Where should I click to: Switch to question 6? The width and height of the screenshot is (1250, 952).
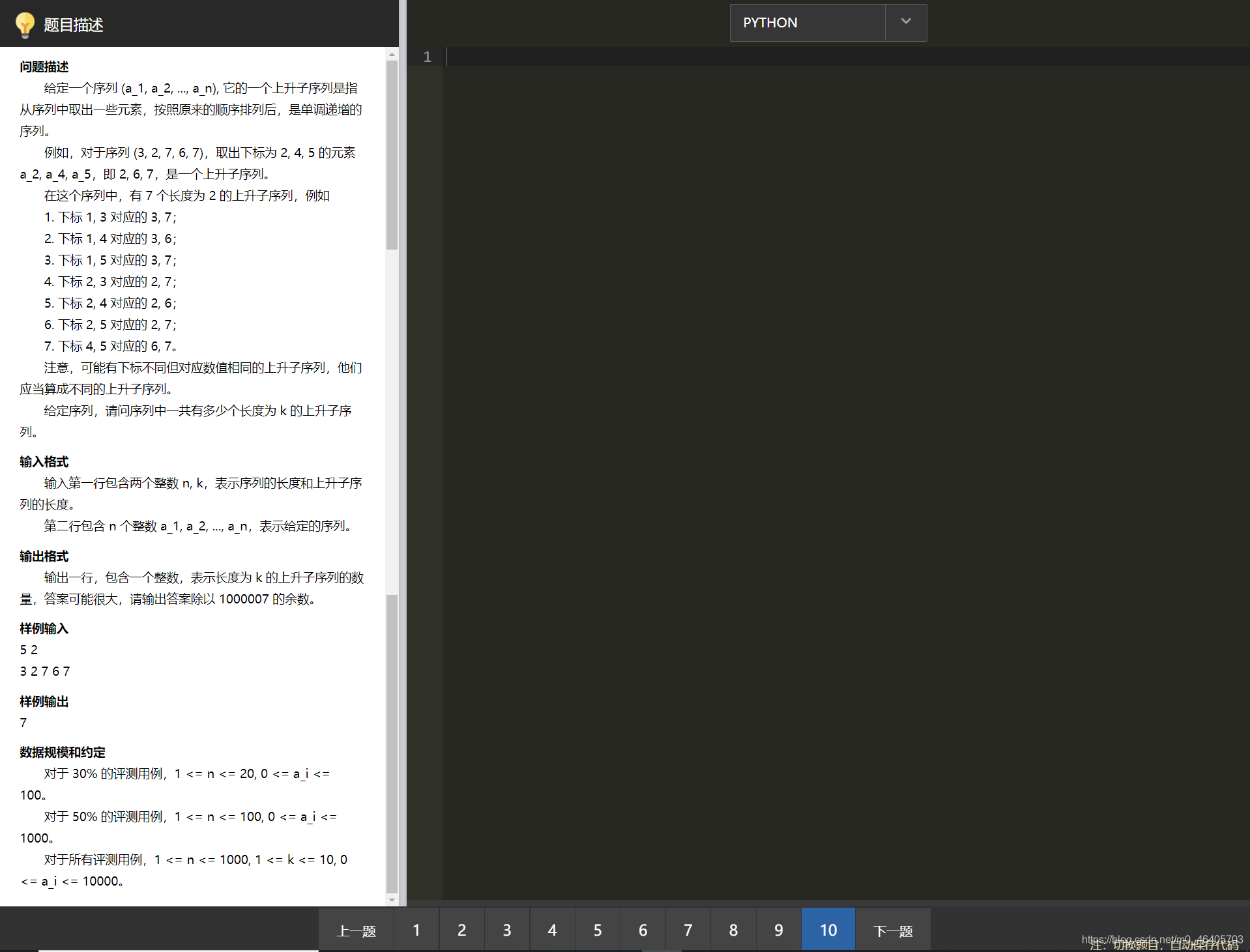coord(643,930)
